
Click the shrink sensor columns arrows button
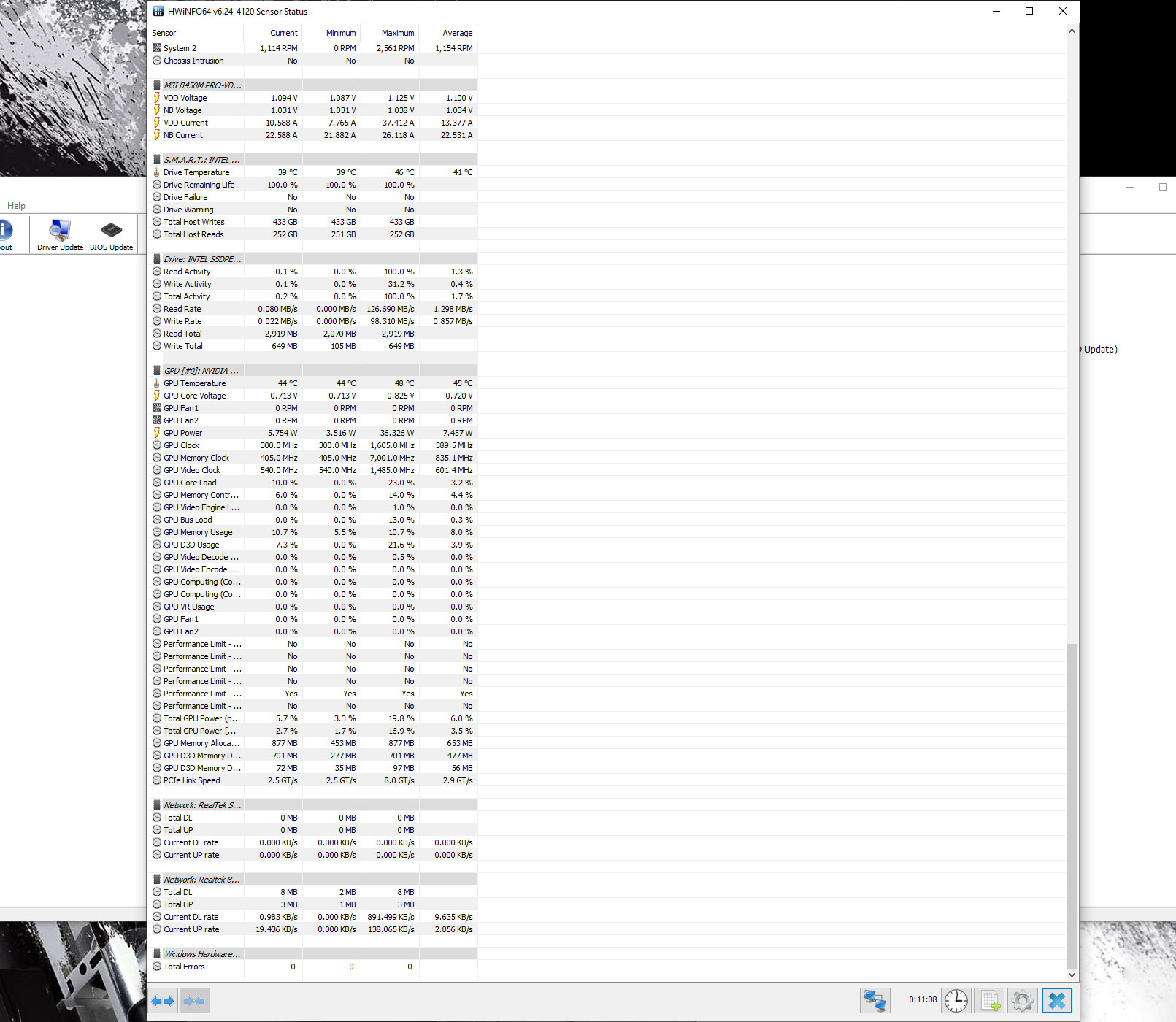click(195, 1000)
